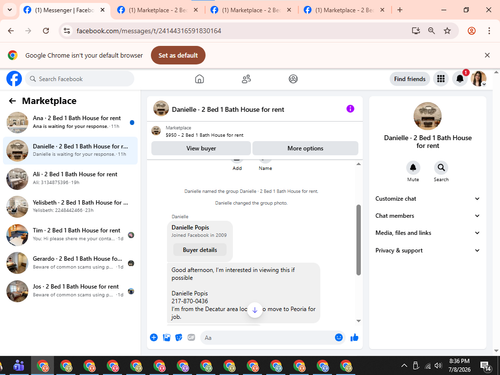Screen dimensions: 500x375
Task: Open a new Chrome tab
Action: (400, 10)
